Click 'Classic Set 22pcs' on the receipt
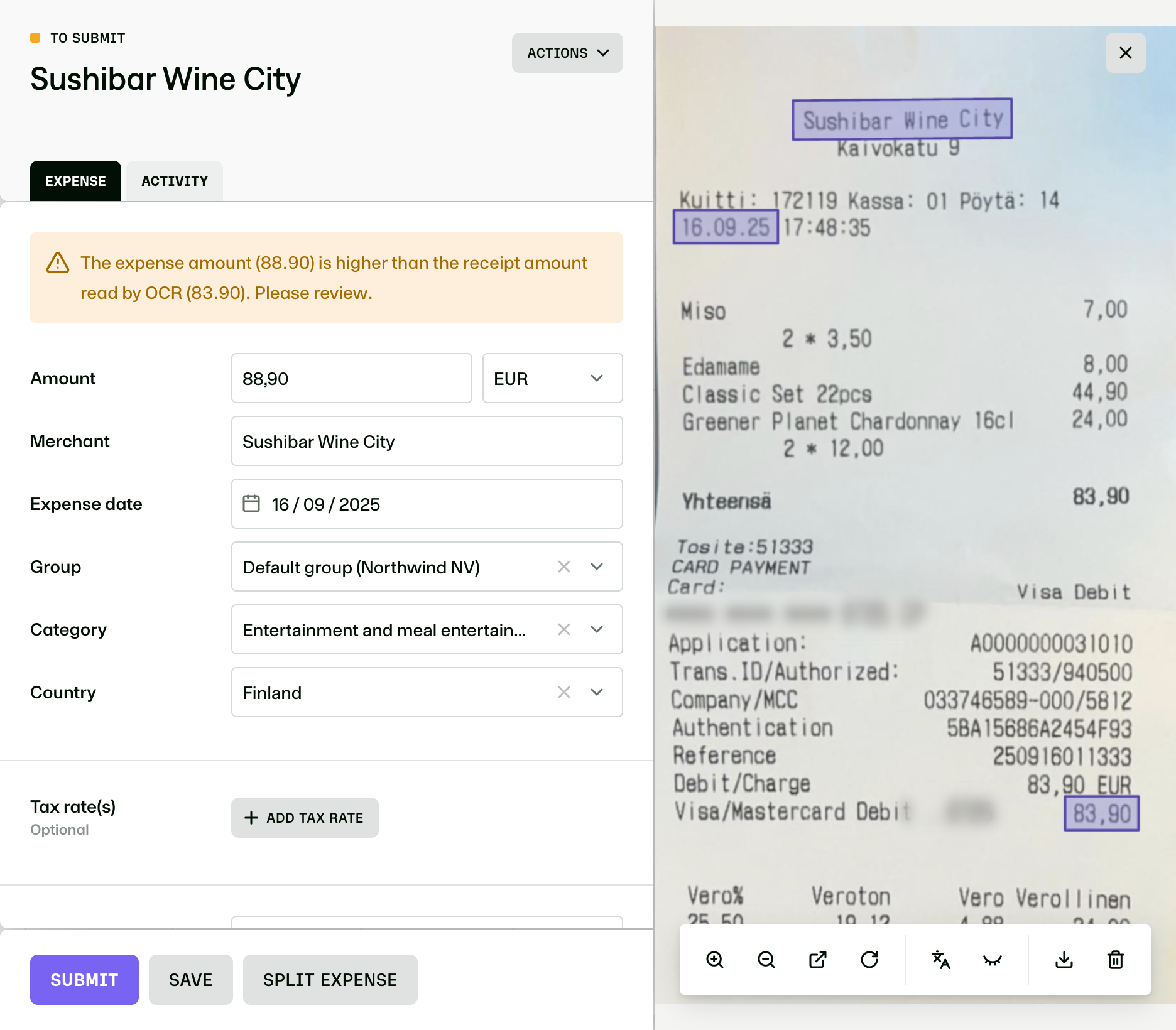This screenshot has width=1176, height=1030. 777,394
